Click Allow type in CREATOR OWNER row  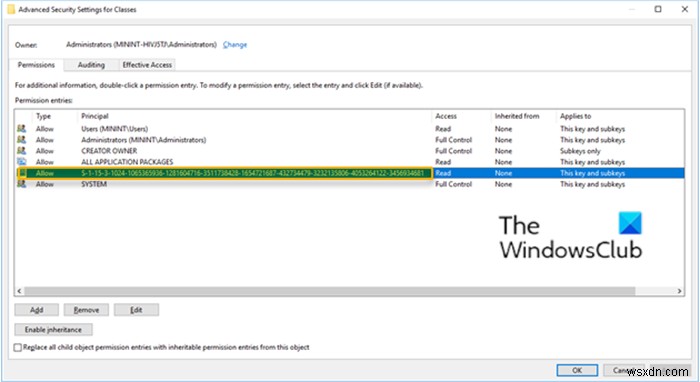coord(45,151)
